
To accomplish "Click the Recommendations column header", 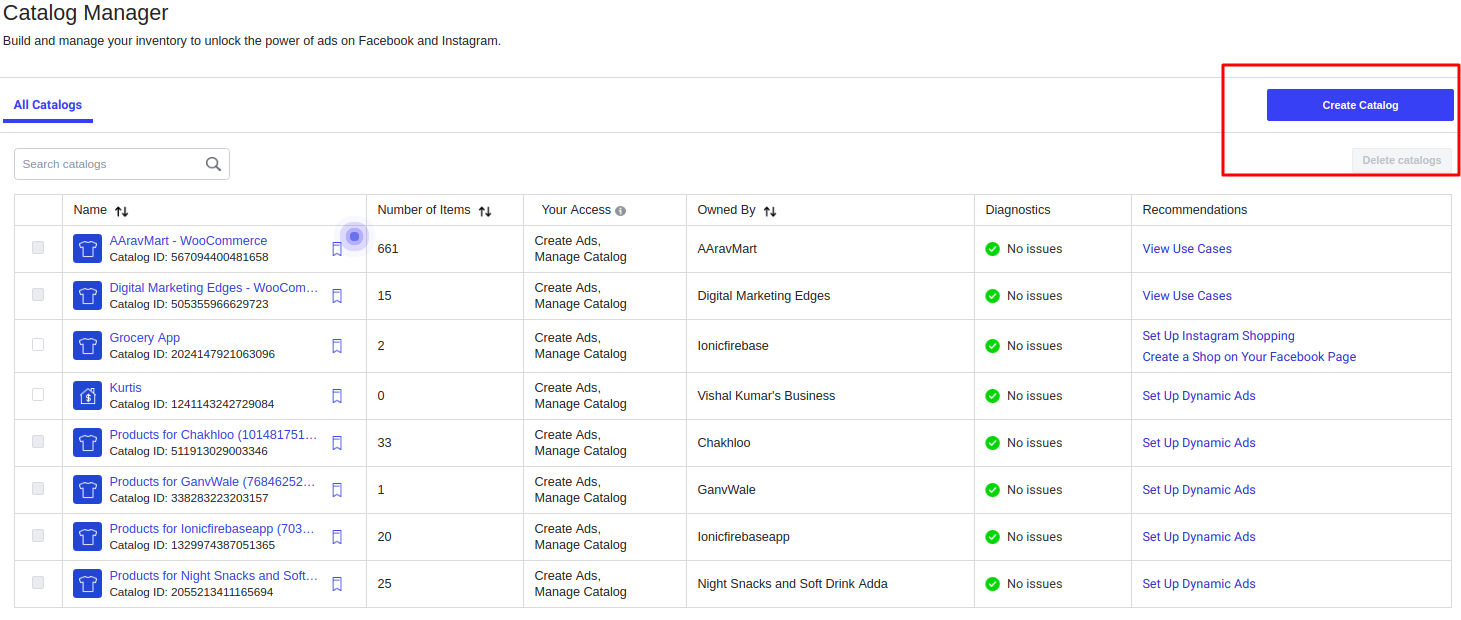I will 1195,210.
